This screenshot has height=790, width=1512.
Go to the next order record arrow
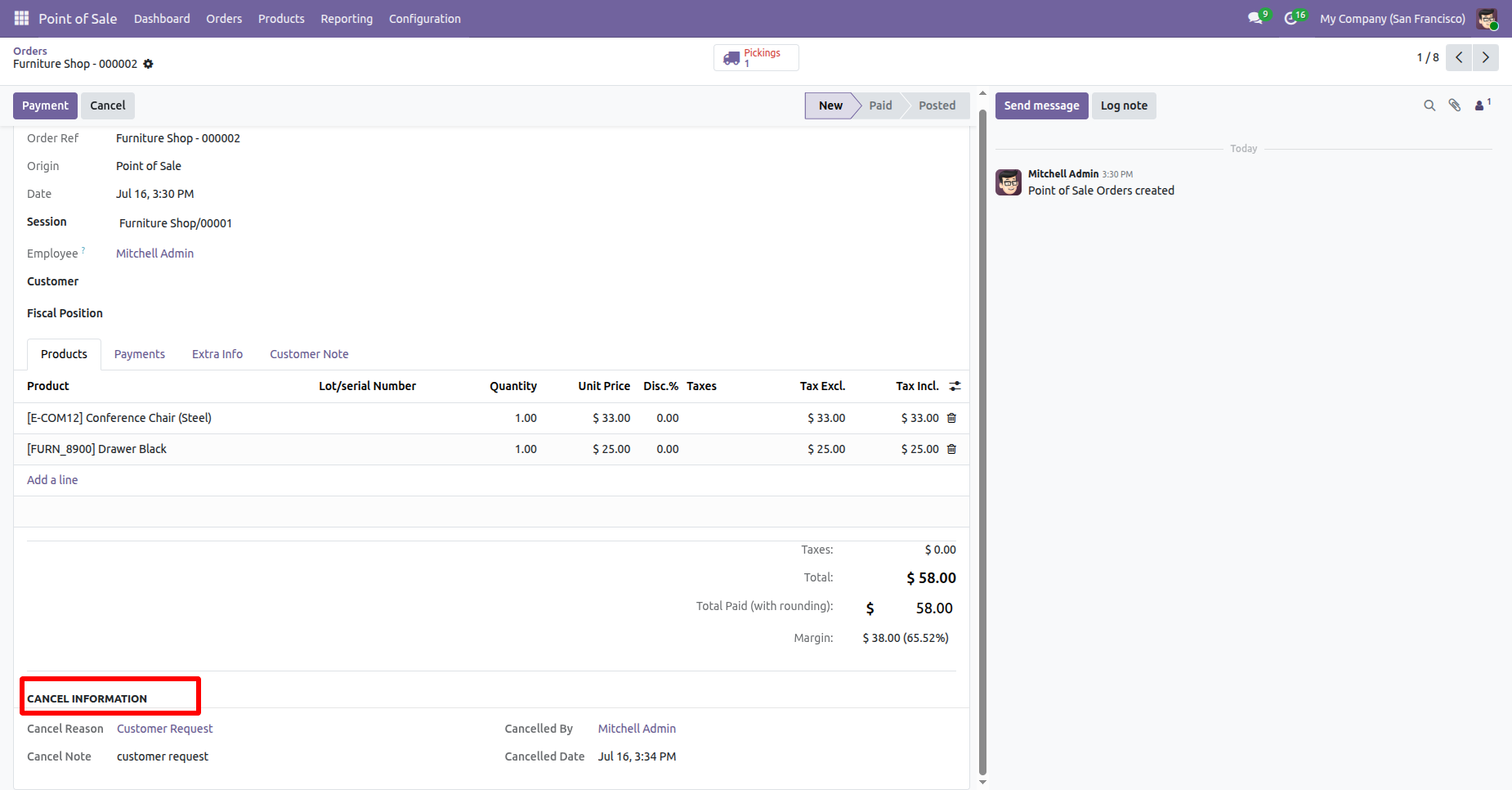coord(1486,57)
